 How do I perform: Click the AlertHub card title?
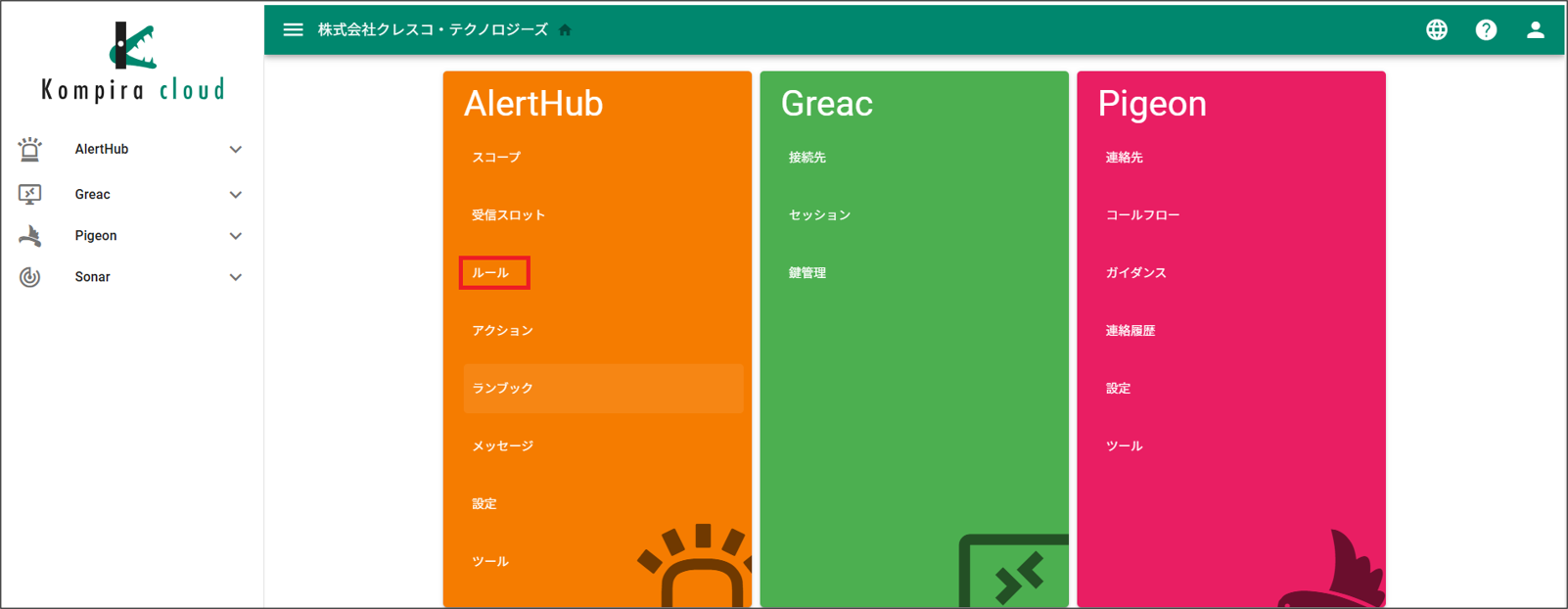pyautogui.click(x=533, y=103)
